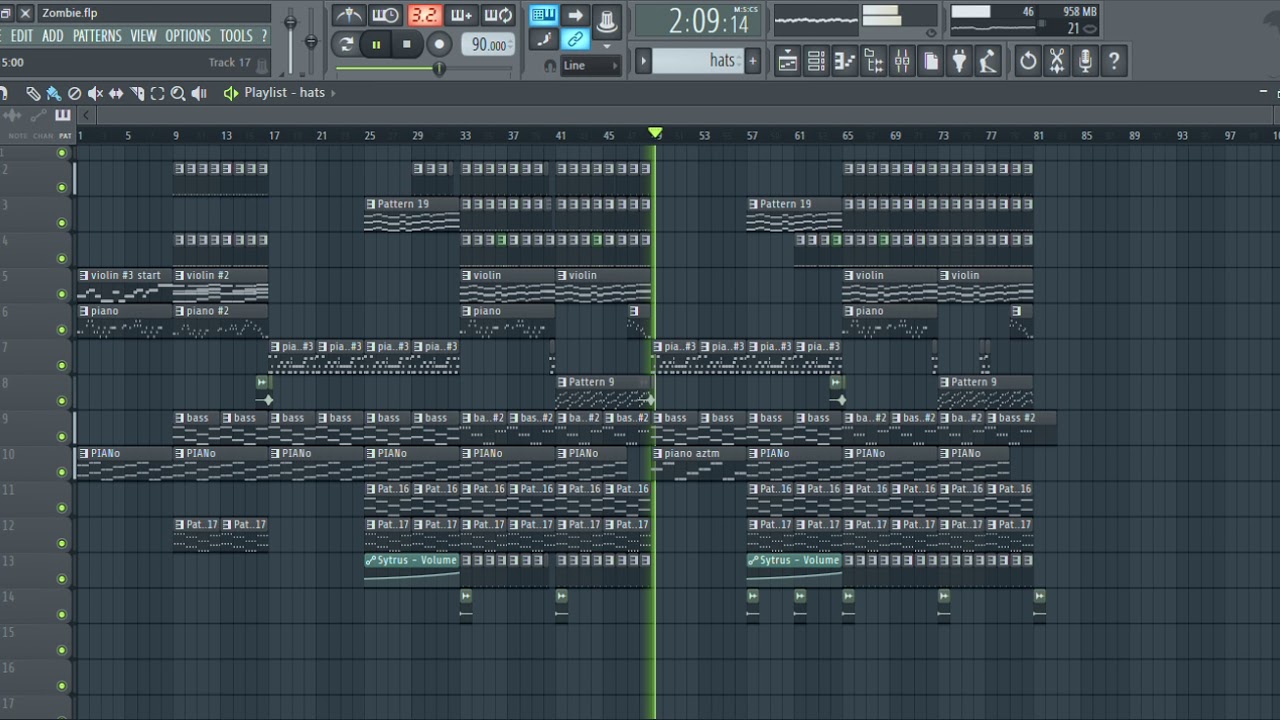Toggle loop recording icon
Image resolution: width=1280 pixels, height=720 pixels.
click(497, 15)
